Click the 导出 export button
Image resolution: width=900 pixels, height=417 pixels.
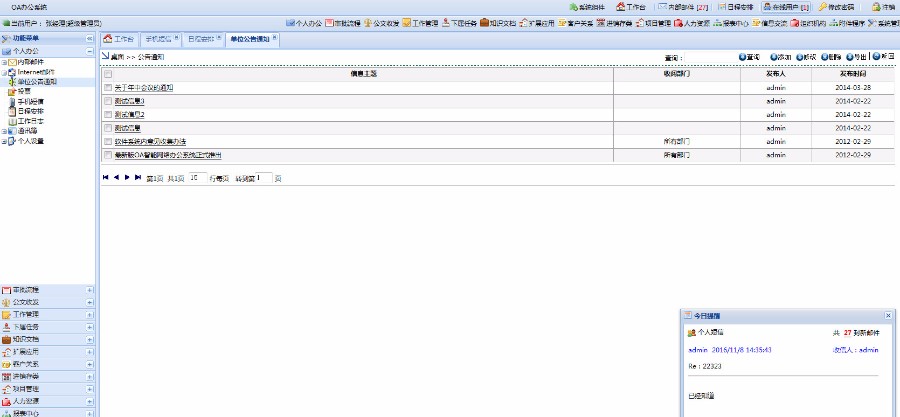[857, 57]
